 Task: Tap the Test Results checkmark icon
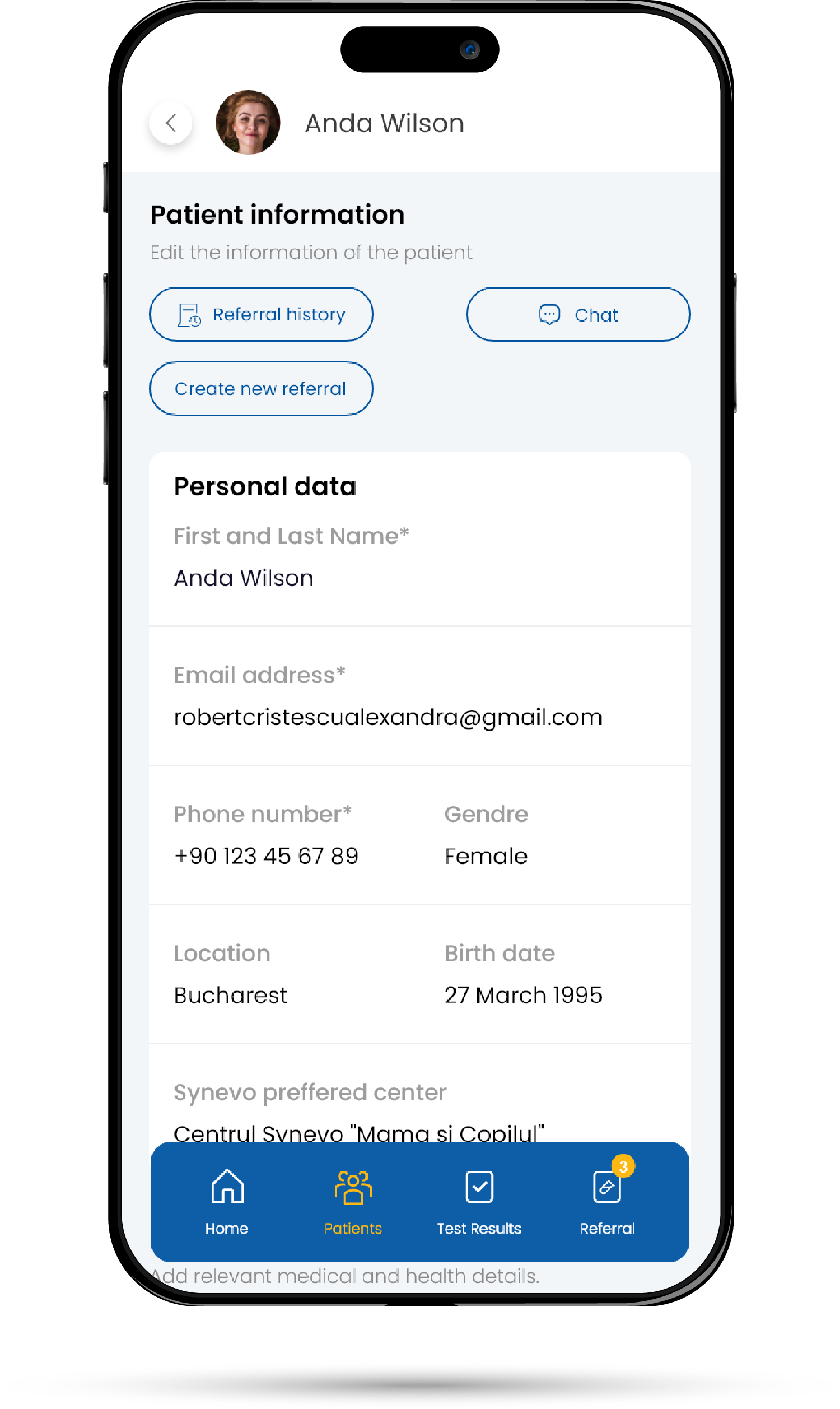click(479, 1186)
